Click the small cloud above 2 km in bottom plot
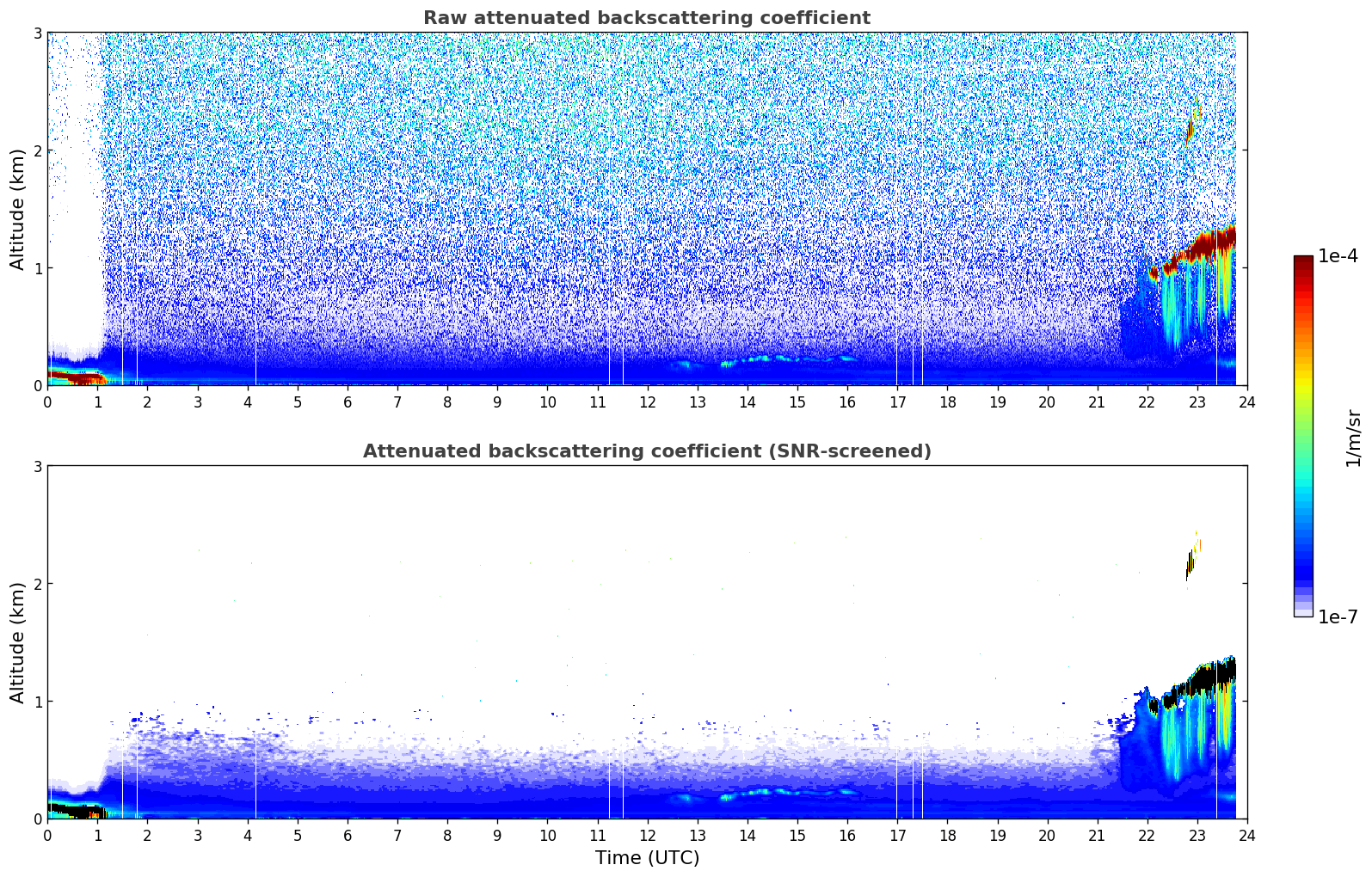Image resolution: width=1372 pixels, height=877 pixels. click(1191, 562)
